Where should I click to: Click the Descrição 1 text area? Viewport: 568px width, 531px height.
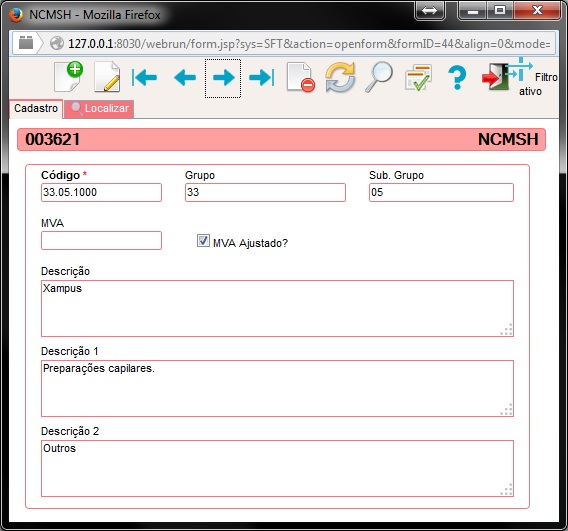(277, 388)
